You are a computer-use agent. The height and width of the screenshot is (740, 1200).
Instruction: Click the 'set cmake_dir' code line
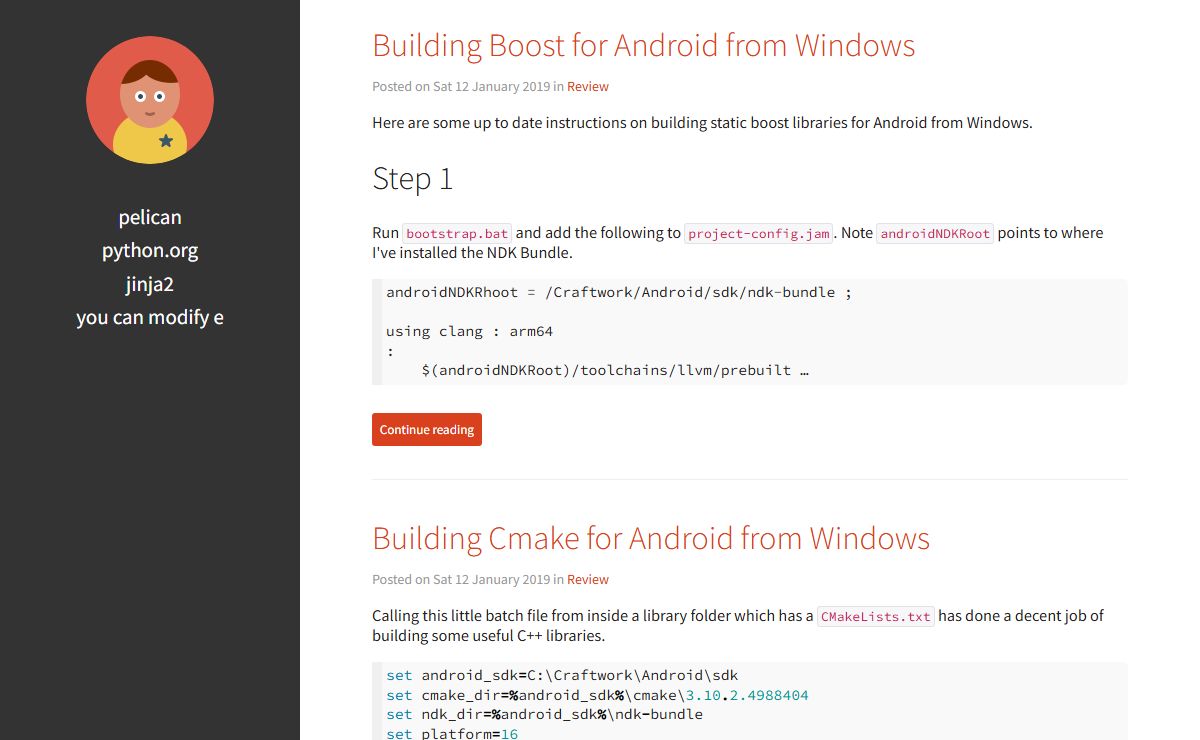(x=597, y=695)
